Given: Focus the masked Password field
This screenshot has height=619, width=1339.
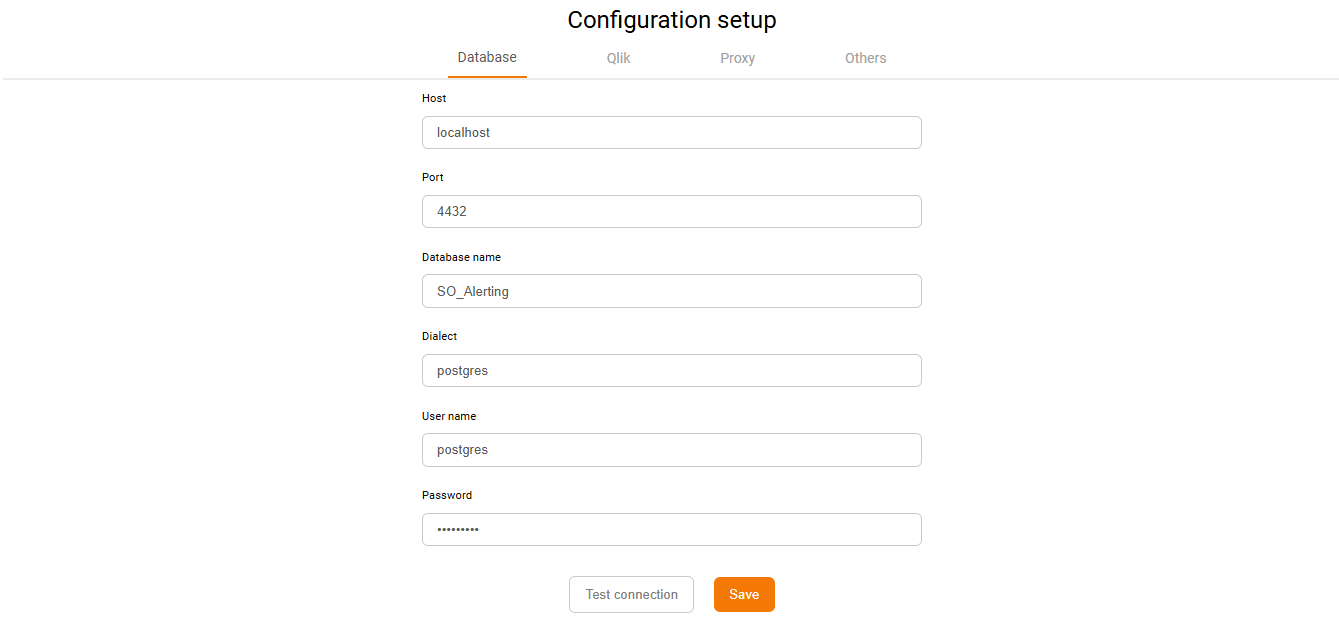Looking at the screenshot, I should tap(671, 529).
